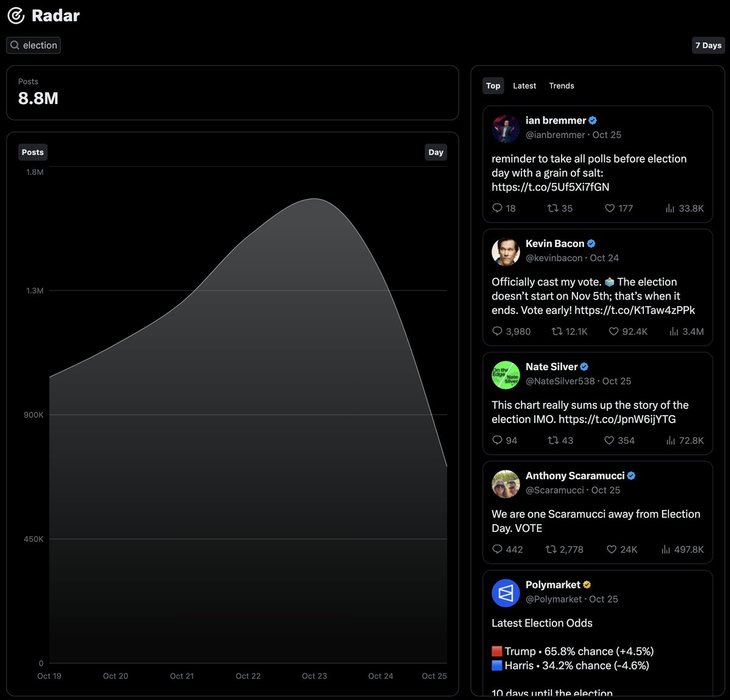Click repost icon on Kevin Bacon's post
Viewport: 730px width, 700px height.
click(x=557, y=331)
